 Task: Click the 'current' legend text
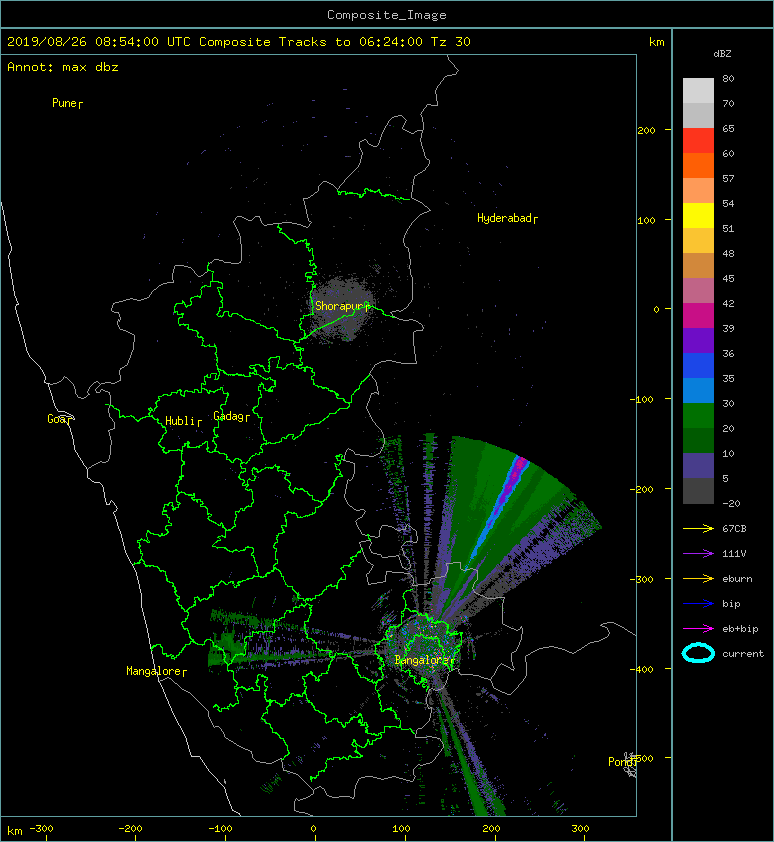pyautogui.click(x=743, y=654)
